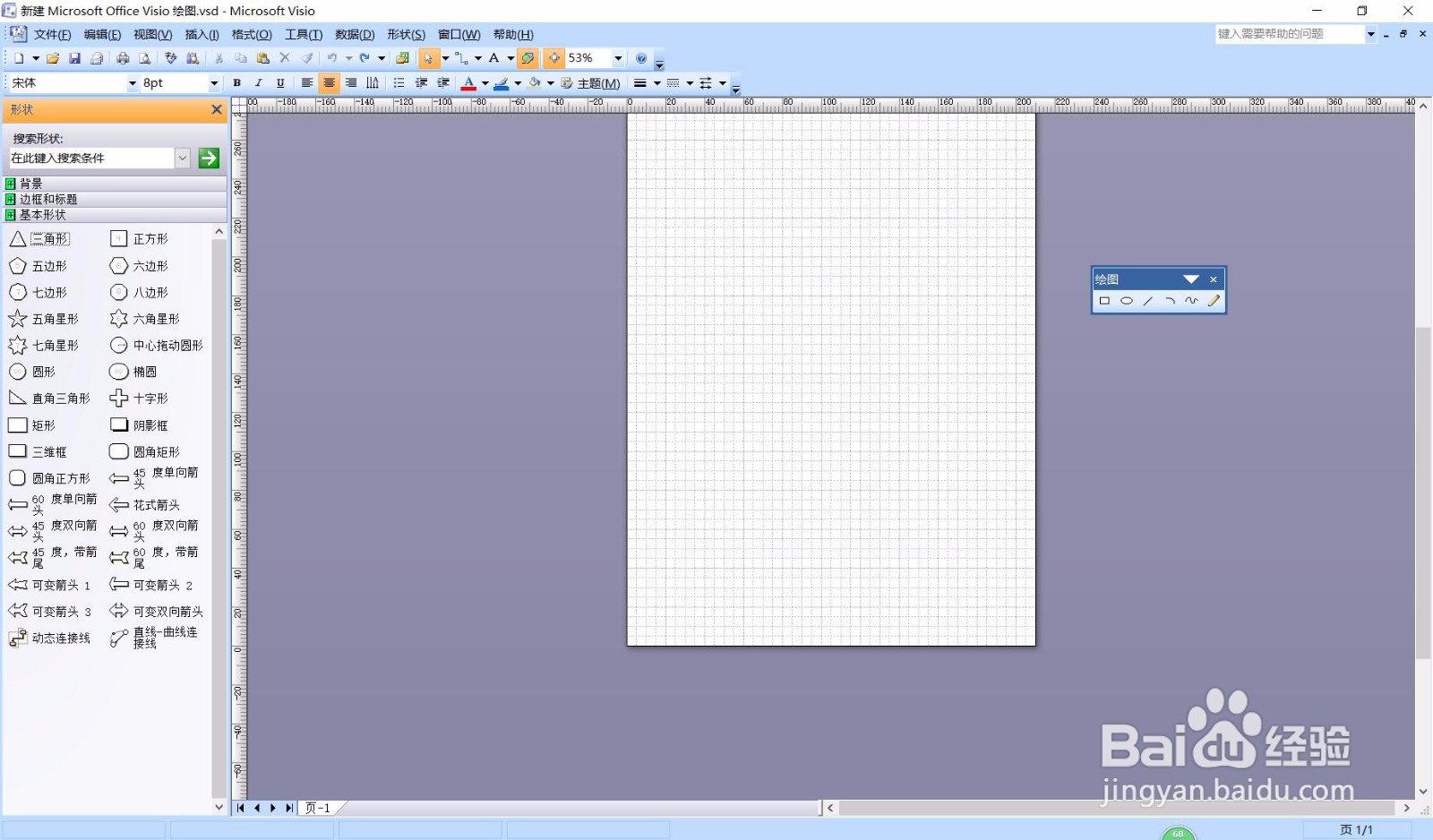This screenshot has width=1433, height=840.
Task: Select the Connector tool
Action: pos(460,58)
